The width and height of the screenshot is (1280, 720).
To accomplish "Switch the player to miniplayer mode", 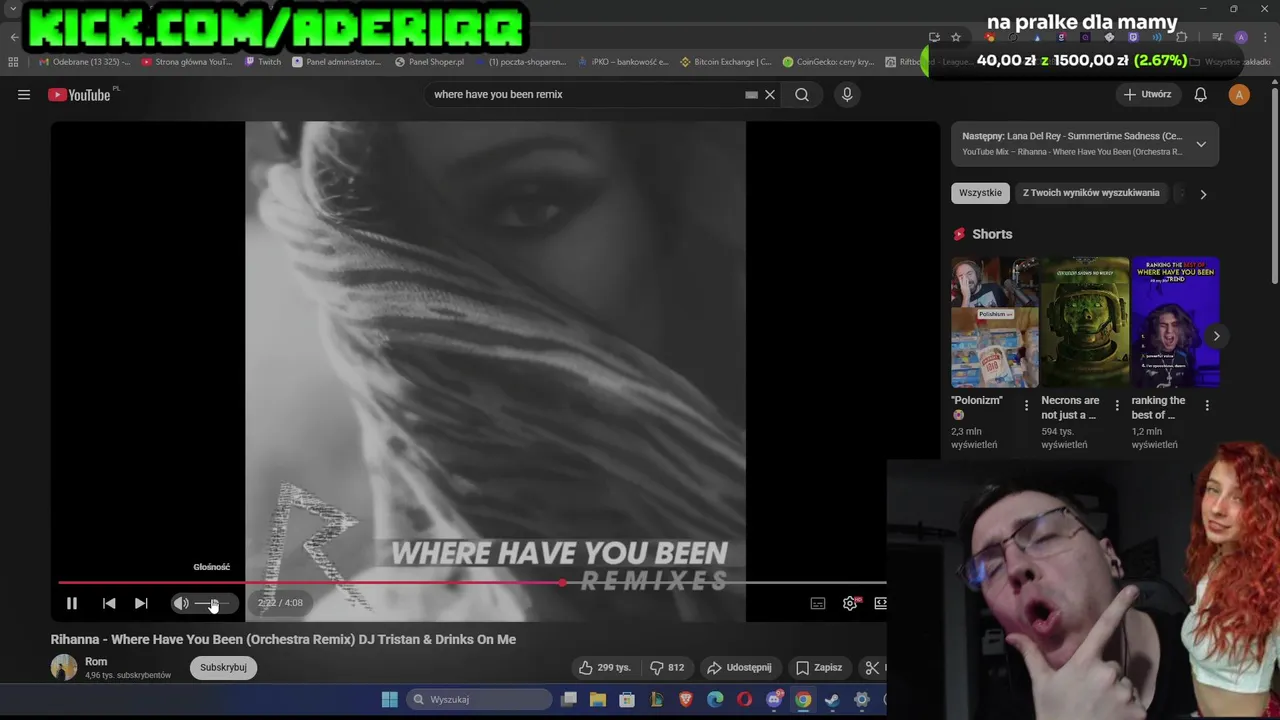I will click(x=880, y=603).
